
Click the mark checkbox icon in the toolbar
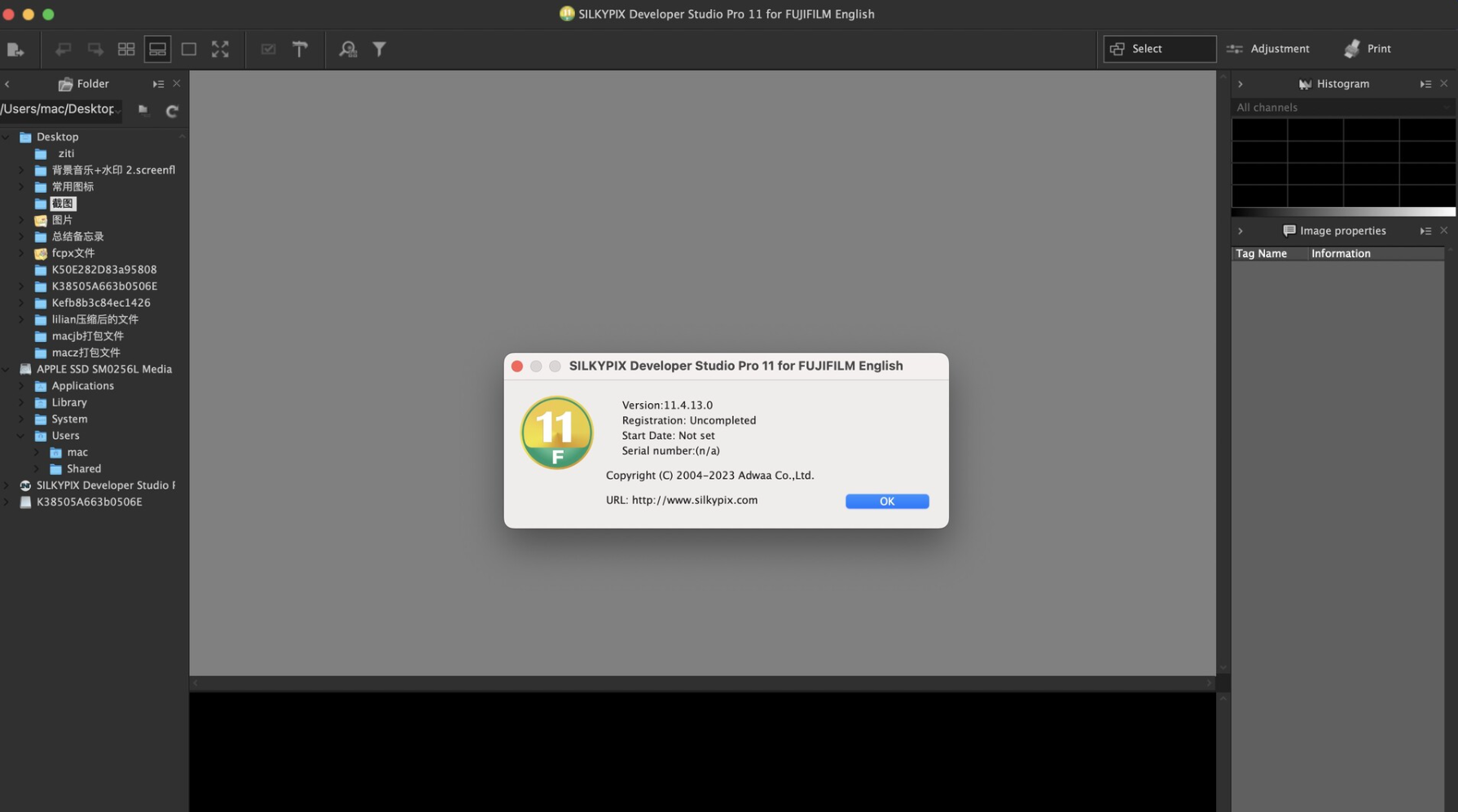pyautogui.click(x=269, y=49)
